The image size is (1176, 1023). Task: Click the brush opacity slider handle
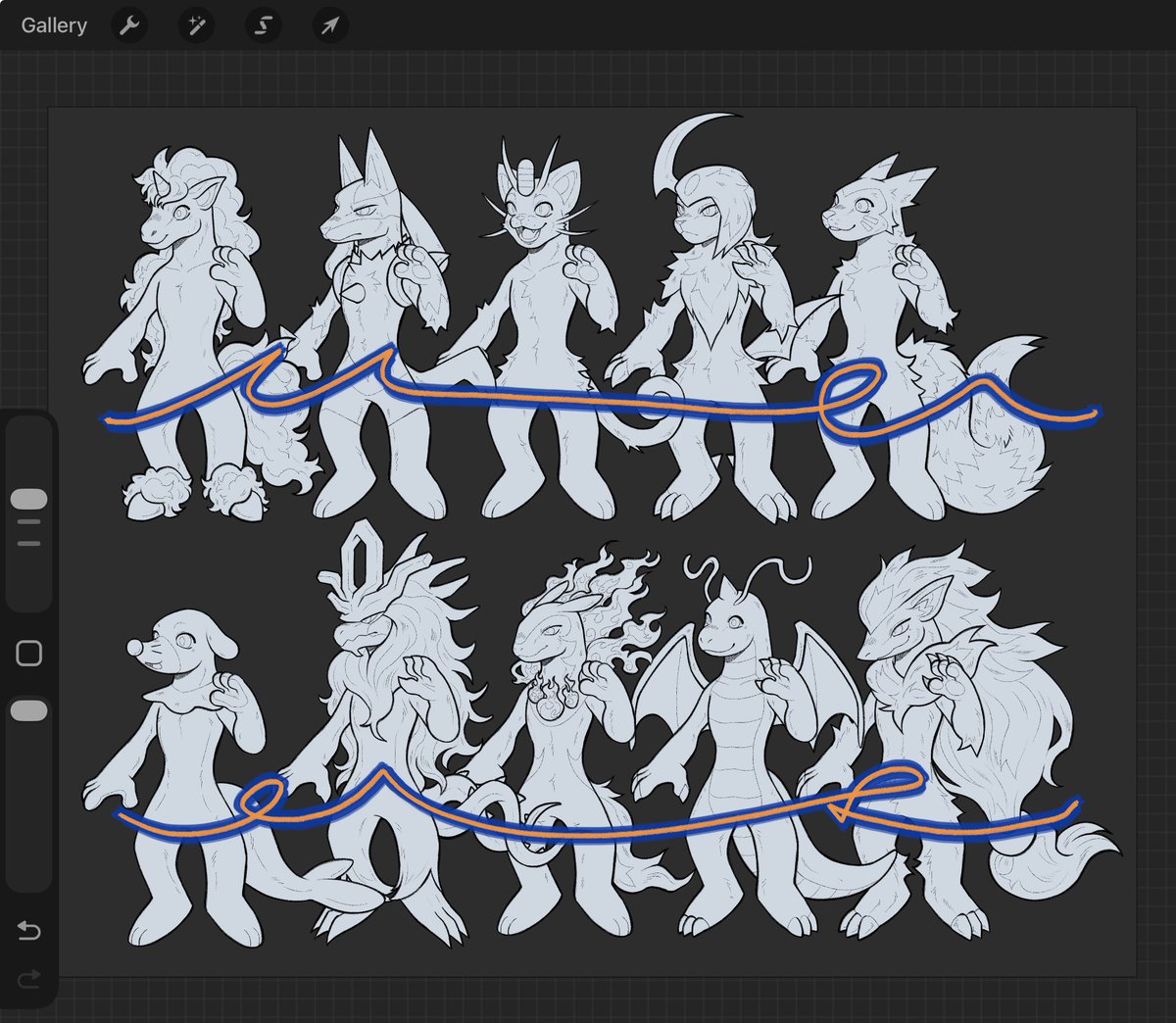29,711
